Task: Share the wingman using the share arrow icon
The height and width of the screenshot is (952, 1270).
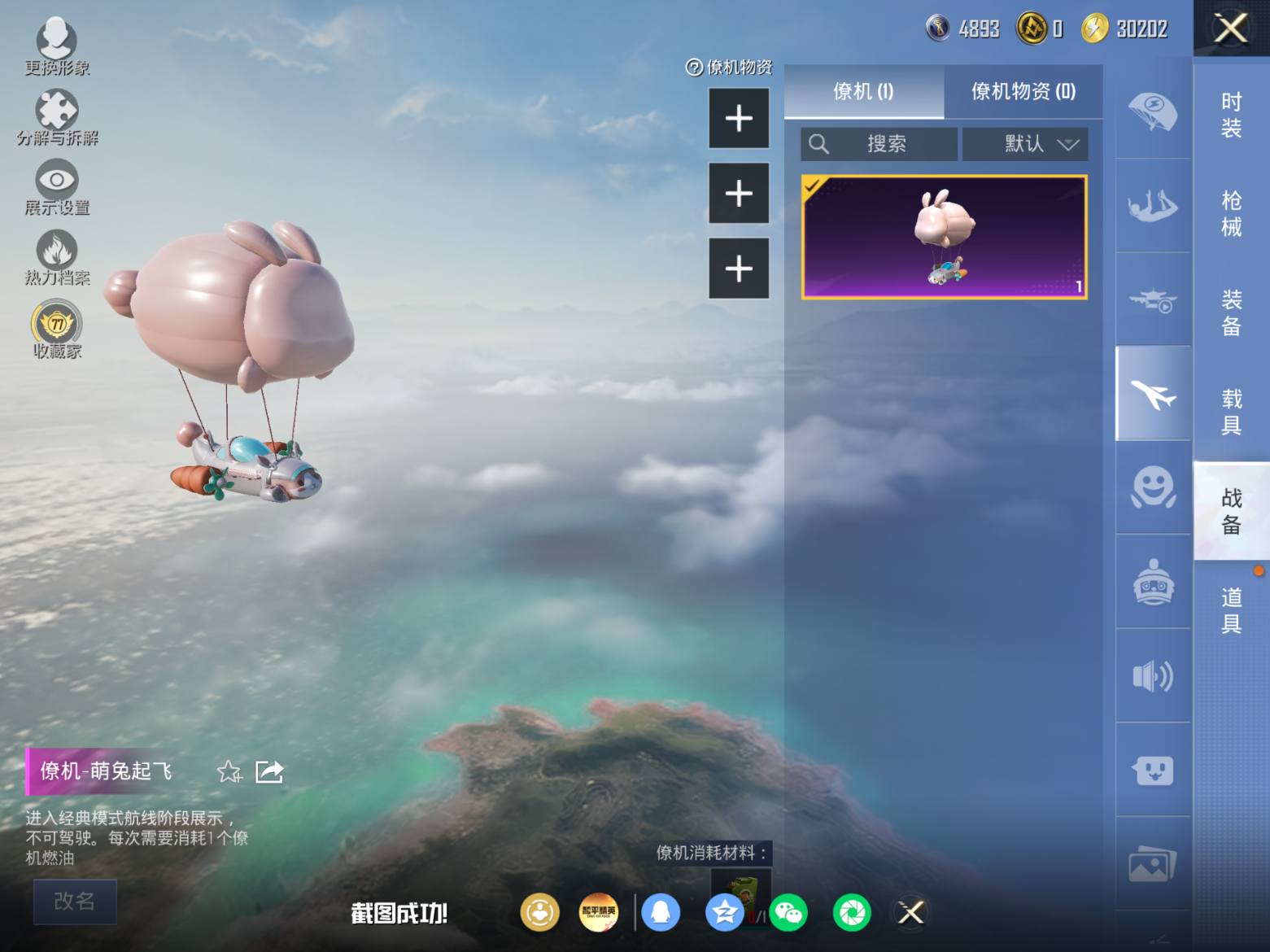Action: [268, 771]
